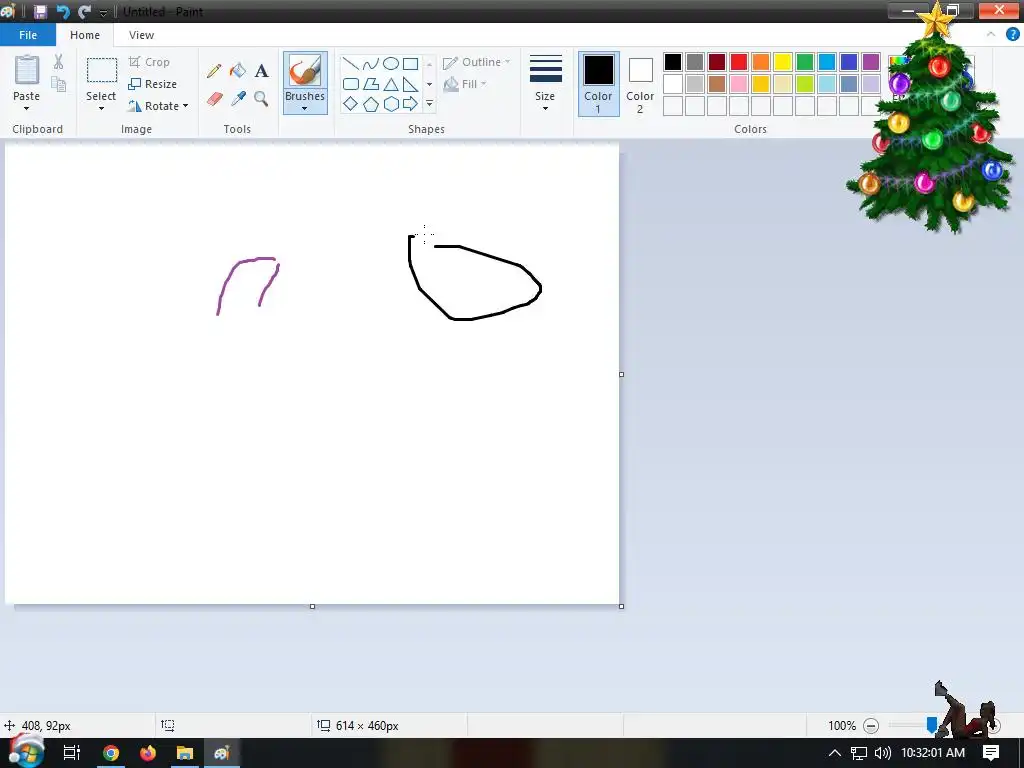Click the canvas bottom-right resize handle
Image resolution: width=1024 pixels, height=768 pixels.
tap(621, 607)
